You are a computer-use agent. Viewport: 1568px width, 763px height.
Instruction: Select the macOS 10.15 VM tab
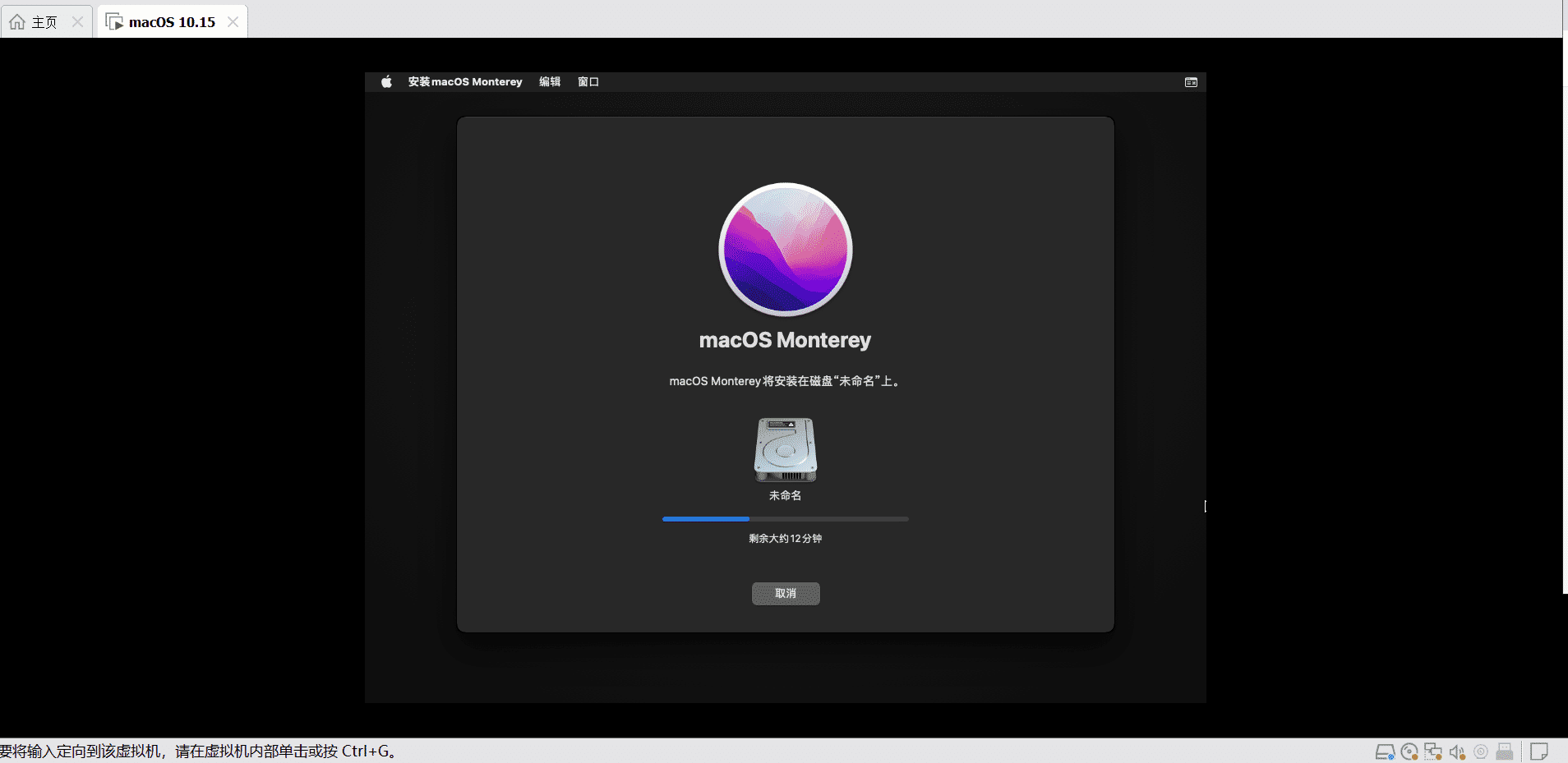click(172, 22)
